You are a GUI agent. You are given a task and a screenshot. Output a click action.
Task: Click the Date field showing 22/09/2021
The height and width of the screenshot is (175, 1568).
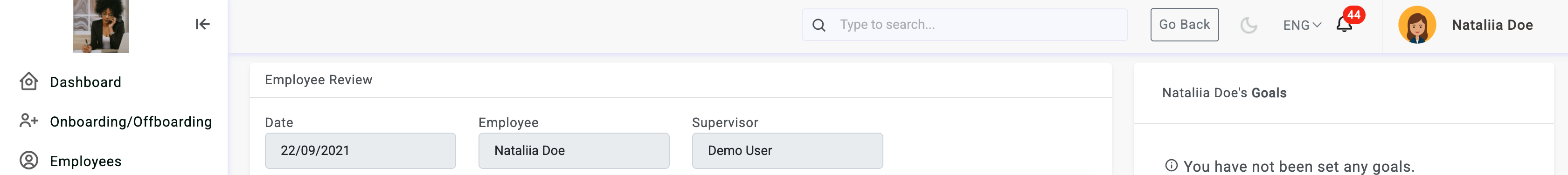point(361,151)
